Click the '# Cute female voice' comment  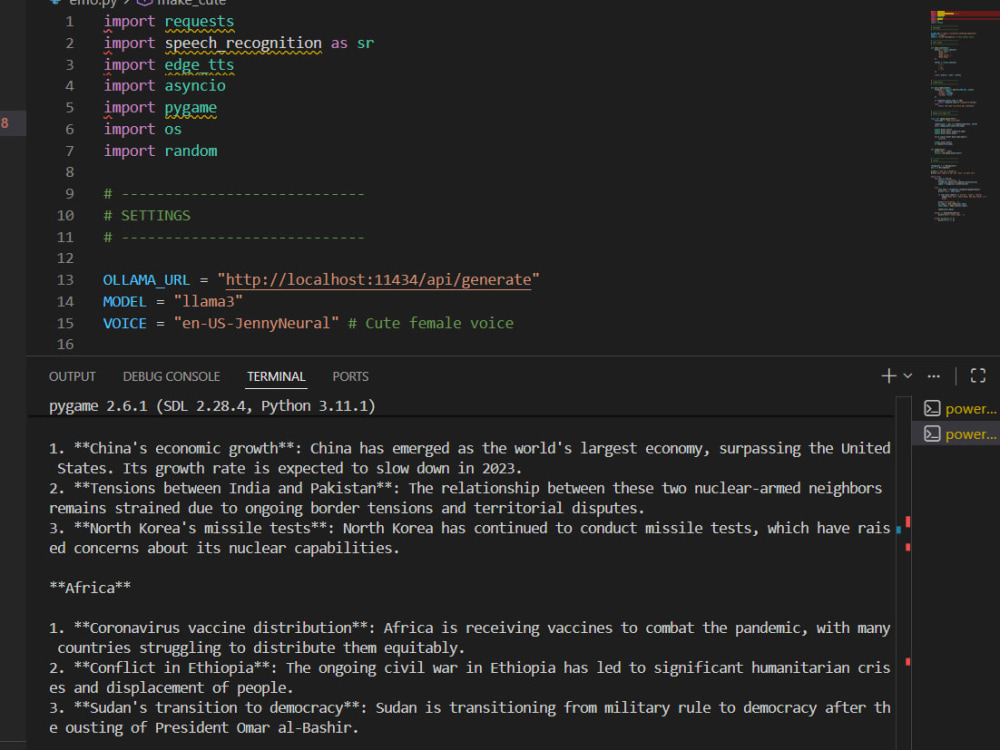[430, 323]
